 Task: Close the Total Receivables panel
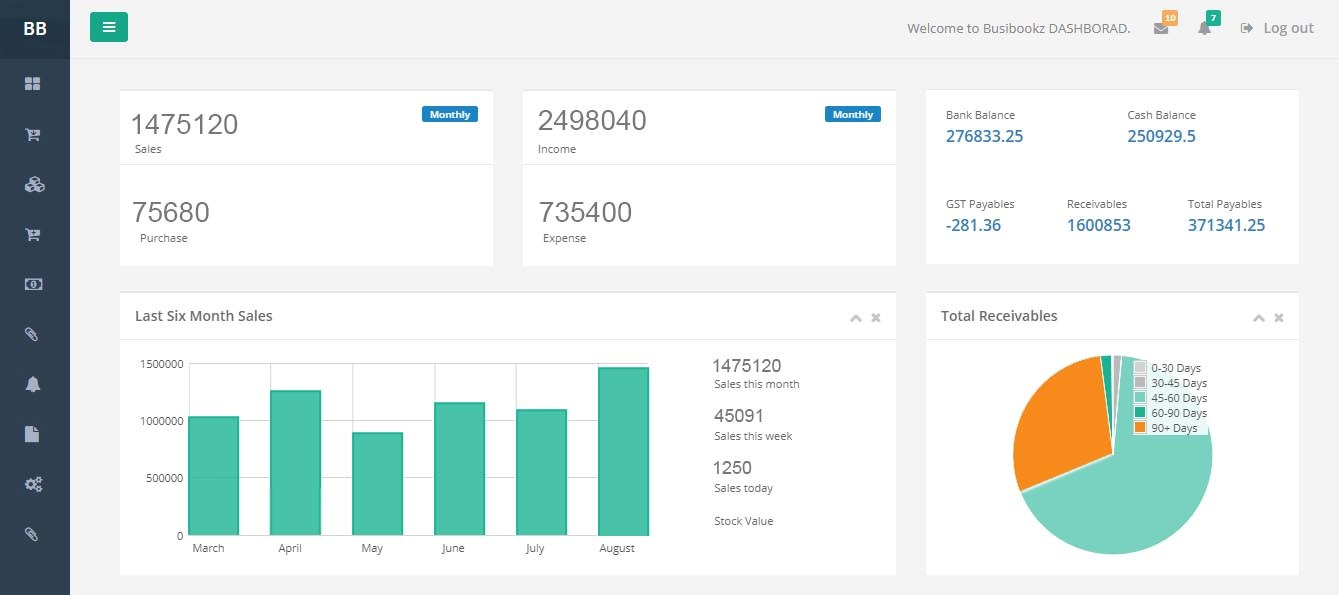[1279, 318]
